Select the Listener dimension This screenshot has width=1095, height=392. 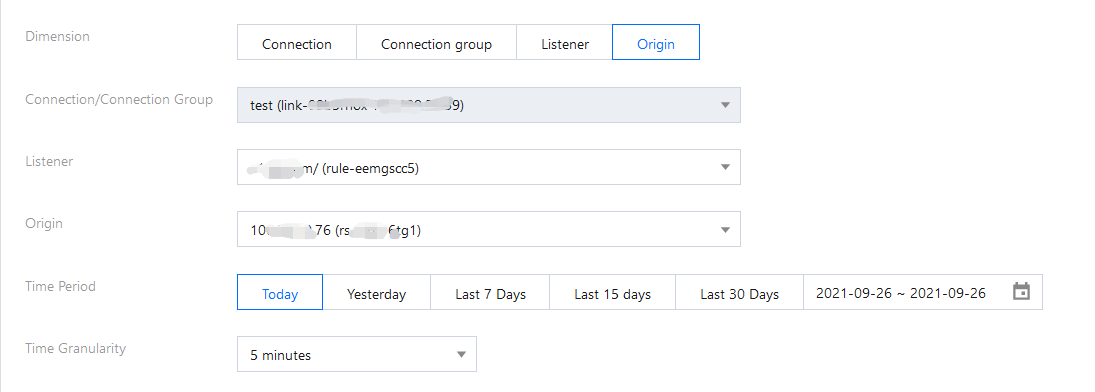[x=564, y=43]
